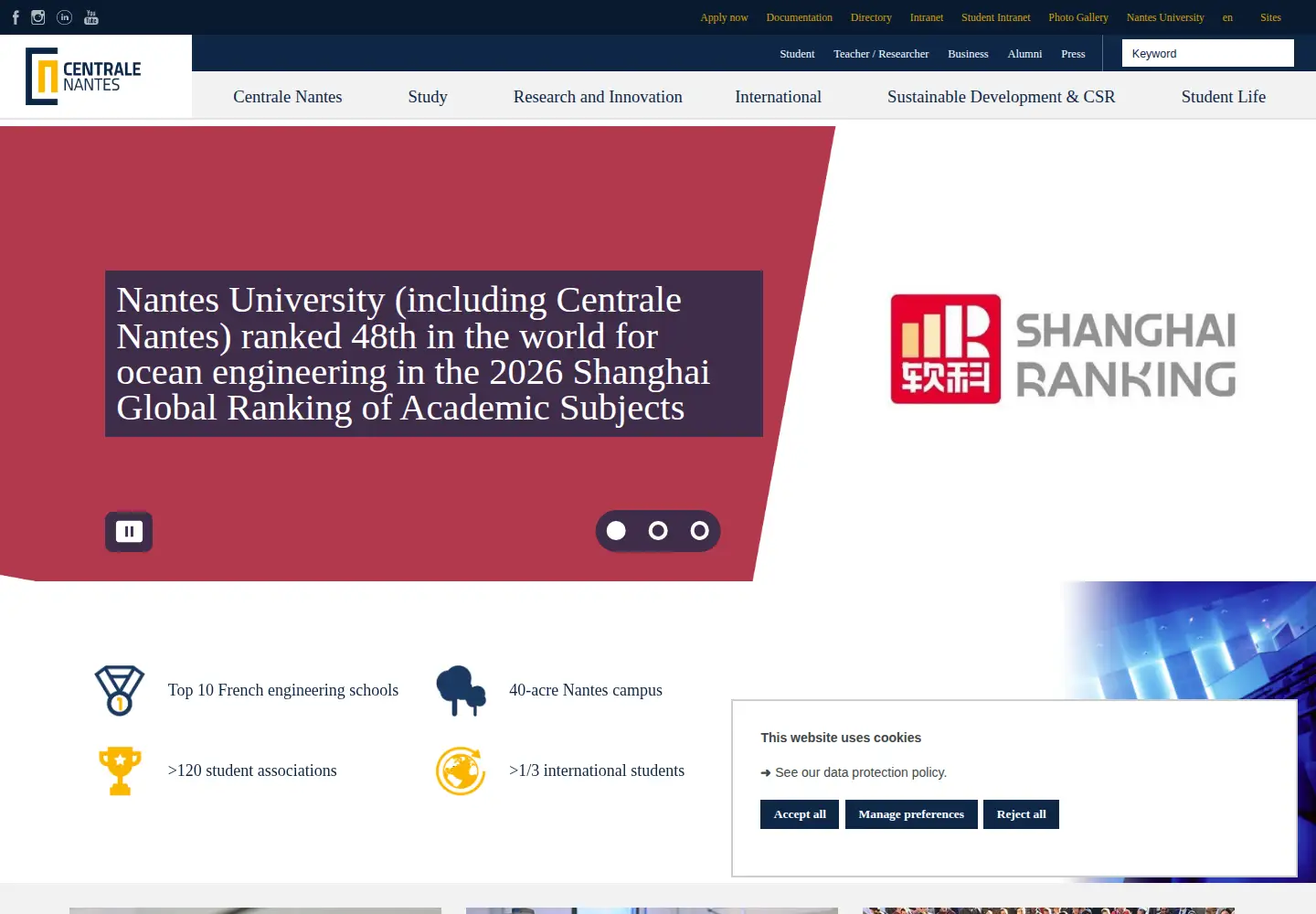Select the second carousel slide dot
The height and width of the screenshot is (914, 1316).
click(x=658, y=531)
